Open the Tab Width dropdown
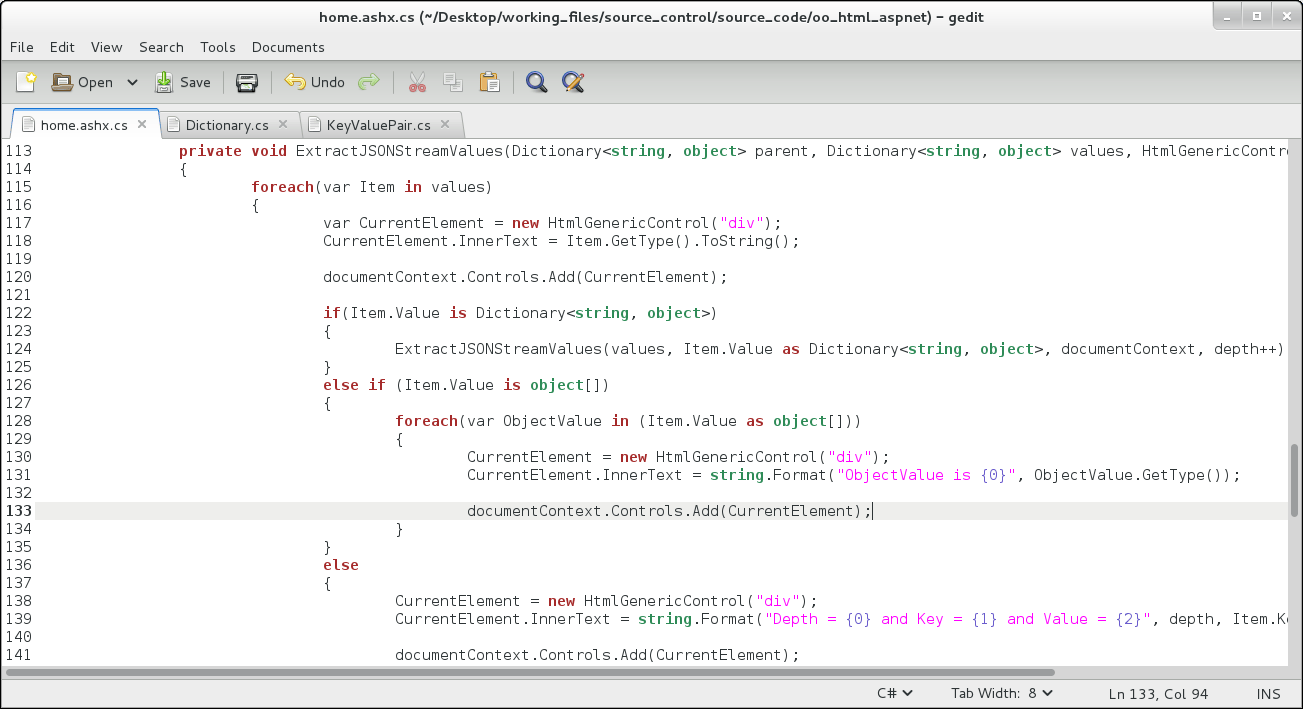This screenshot has height=709, width=1303. click(1002, 693)
